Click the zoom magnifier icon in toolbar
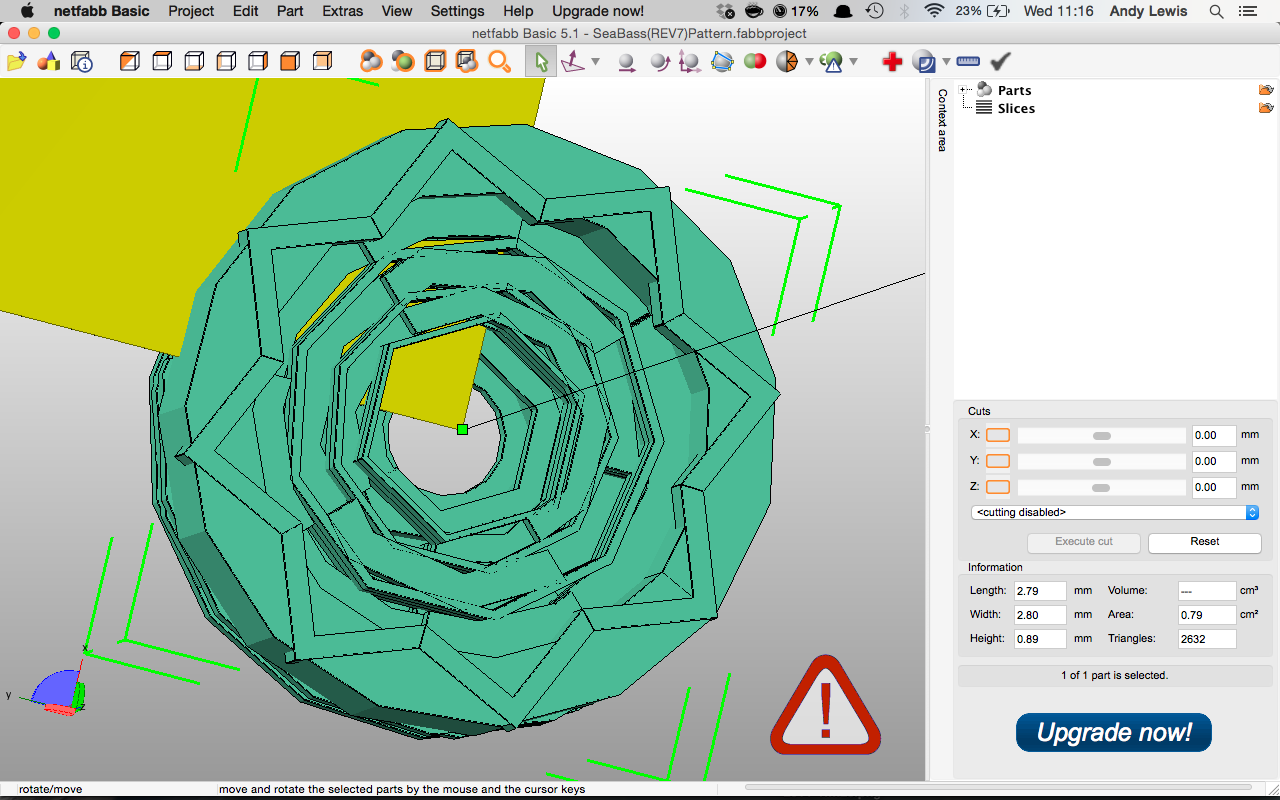The width and height of the screenshot is (1280, 800). point(499,62)
